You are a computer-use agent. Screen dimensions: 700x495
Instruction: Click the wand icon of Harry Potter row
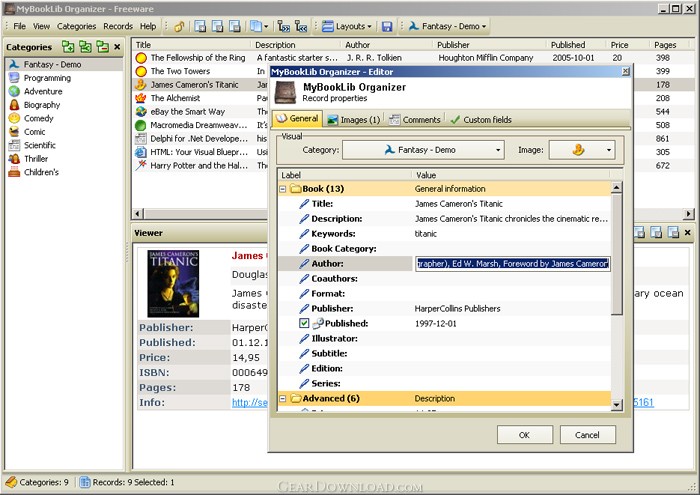click(141, 165)
